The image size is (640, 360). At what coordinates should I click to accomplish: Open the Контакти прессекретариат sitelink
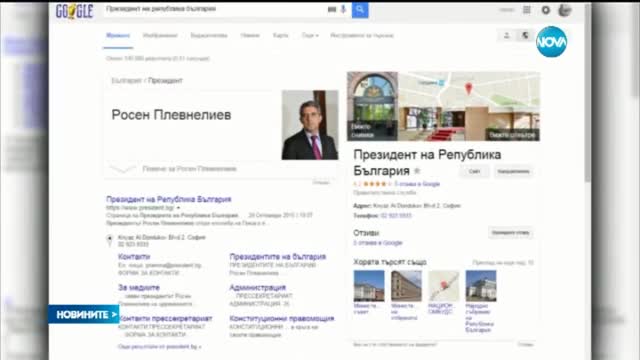pos(165,318)
